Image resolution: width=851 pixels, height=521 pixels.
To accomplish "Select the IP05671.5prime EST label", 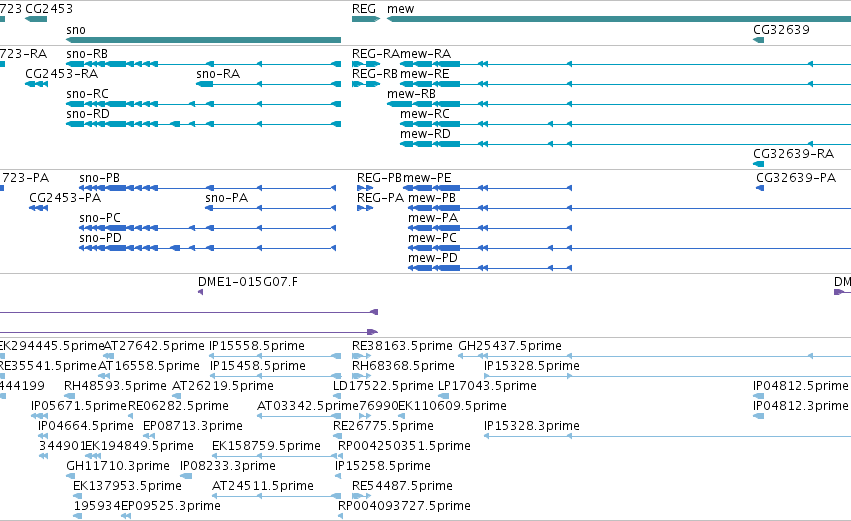I will pos(79,406).
